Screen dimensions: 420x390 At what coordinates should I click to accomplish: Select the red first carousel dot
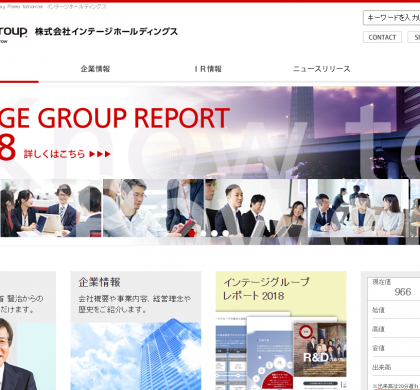192,233
